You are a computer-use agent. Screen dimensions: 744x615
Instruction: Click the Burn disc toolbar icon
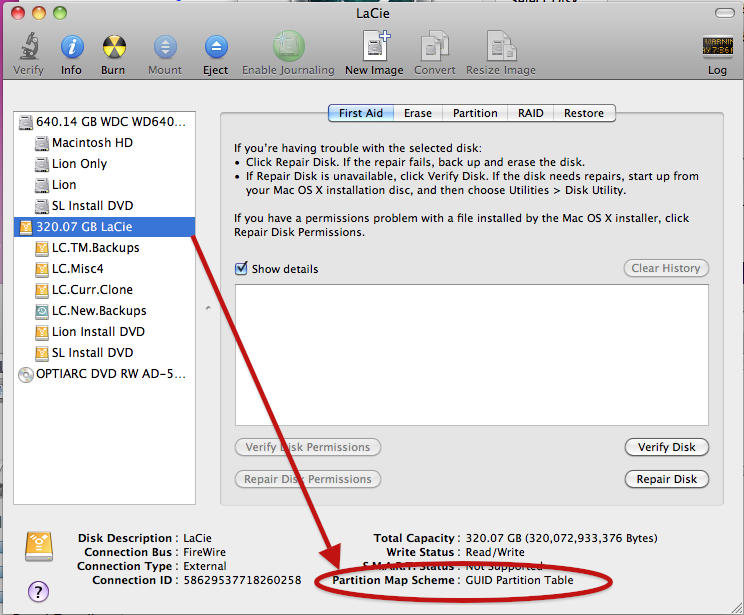[x=114, y=47]
